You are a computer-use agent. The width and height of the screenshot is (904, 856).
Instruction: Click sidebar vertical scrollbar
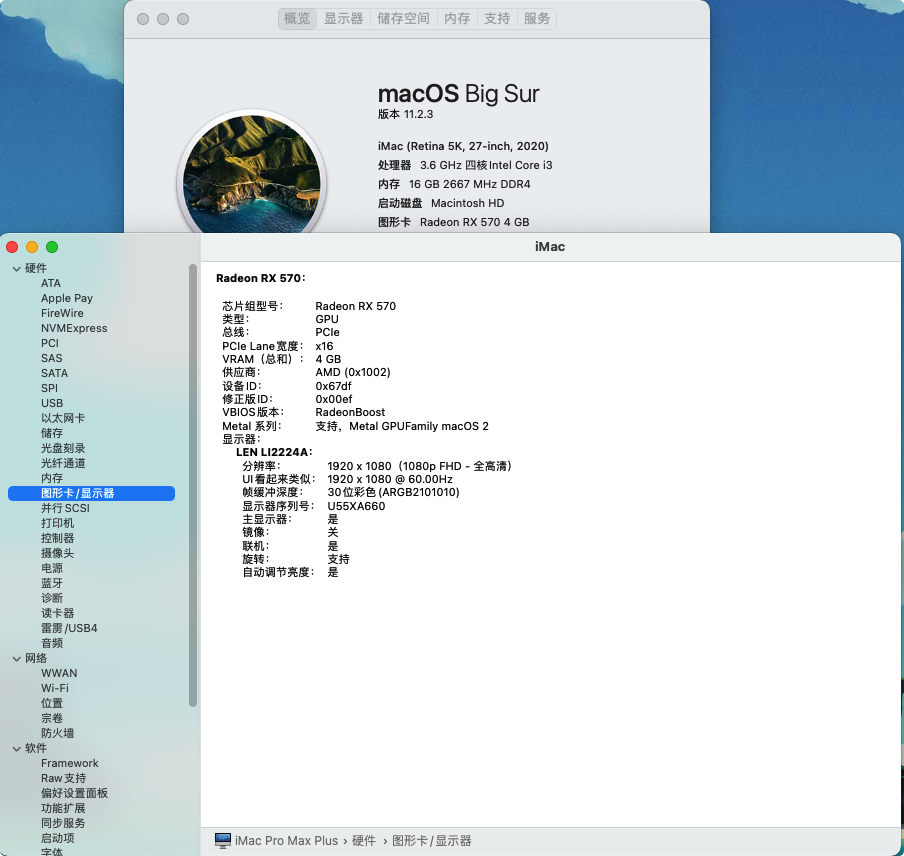(193, 485)
